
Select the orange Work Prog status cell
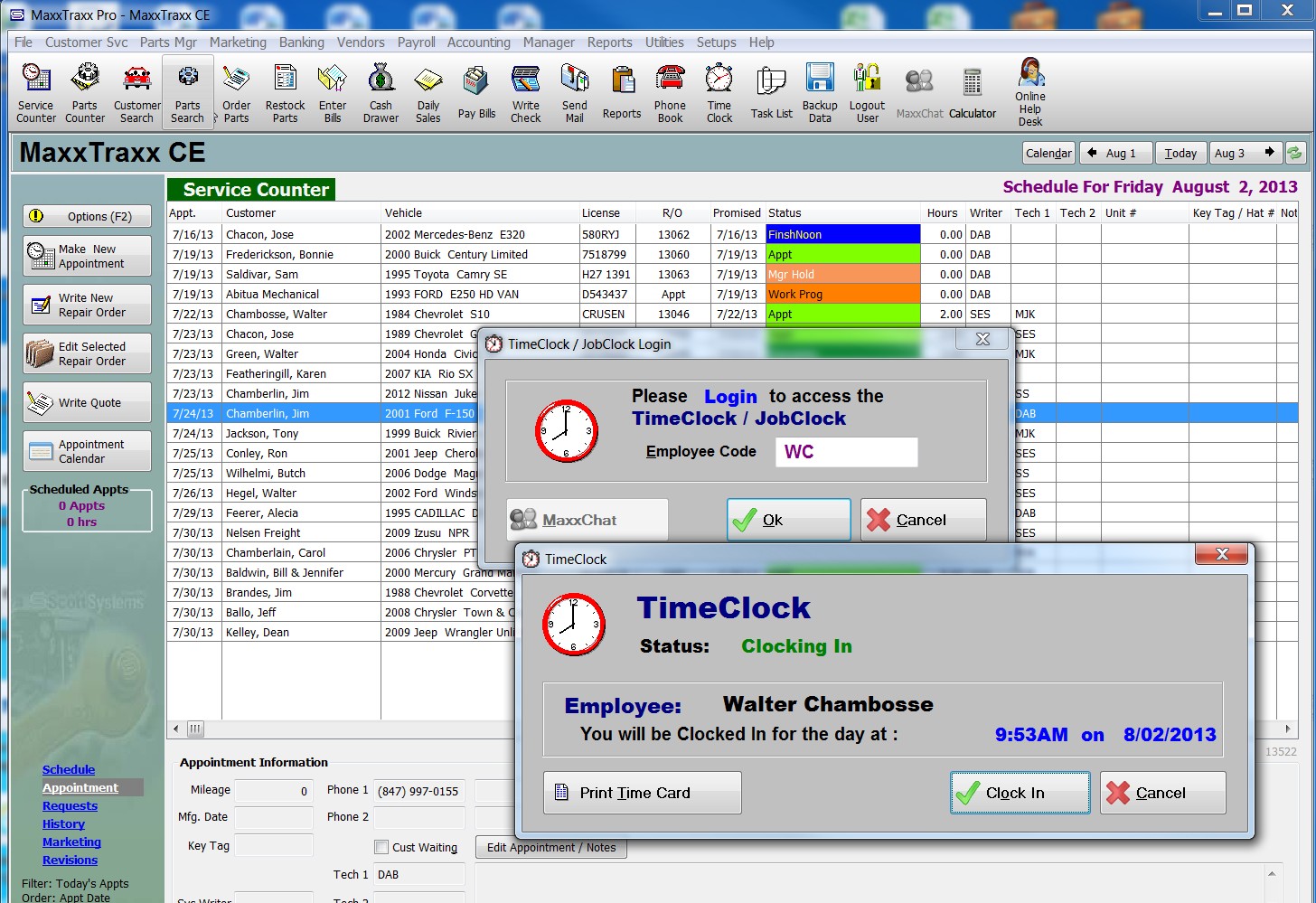coord(842,294)
